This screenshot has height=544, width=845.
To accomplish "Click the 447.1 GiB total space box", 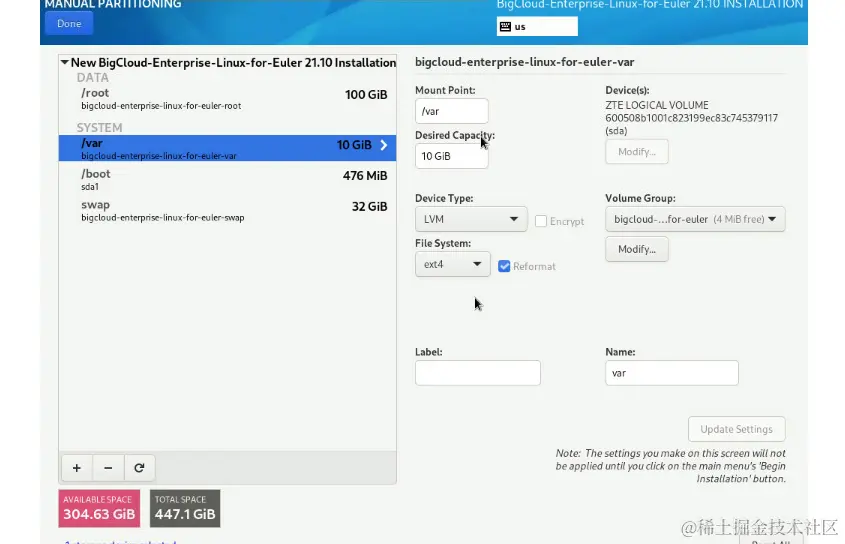I will coord(185,508).
